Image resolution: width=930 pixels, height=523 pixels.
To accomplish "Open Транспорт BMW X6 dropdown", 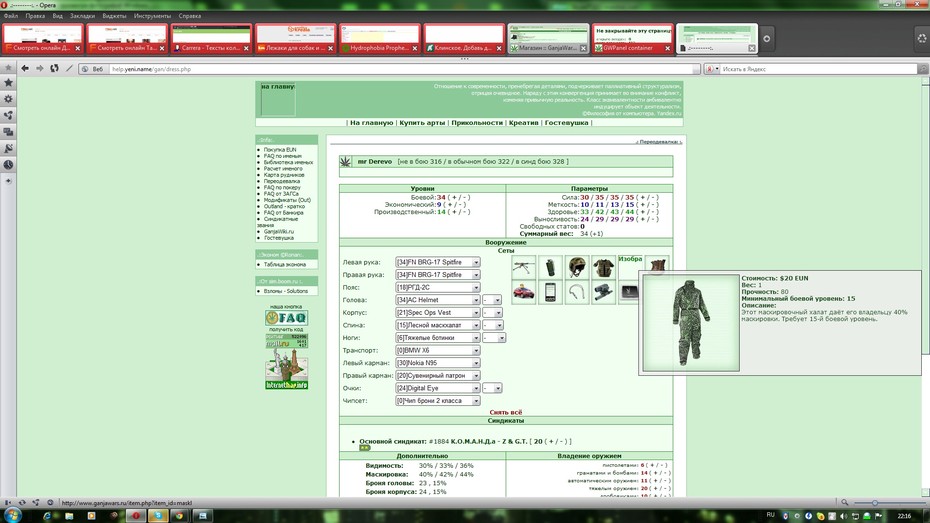I will (x=438, y=350).
